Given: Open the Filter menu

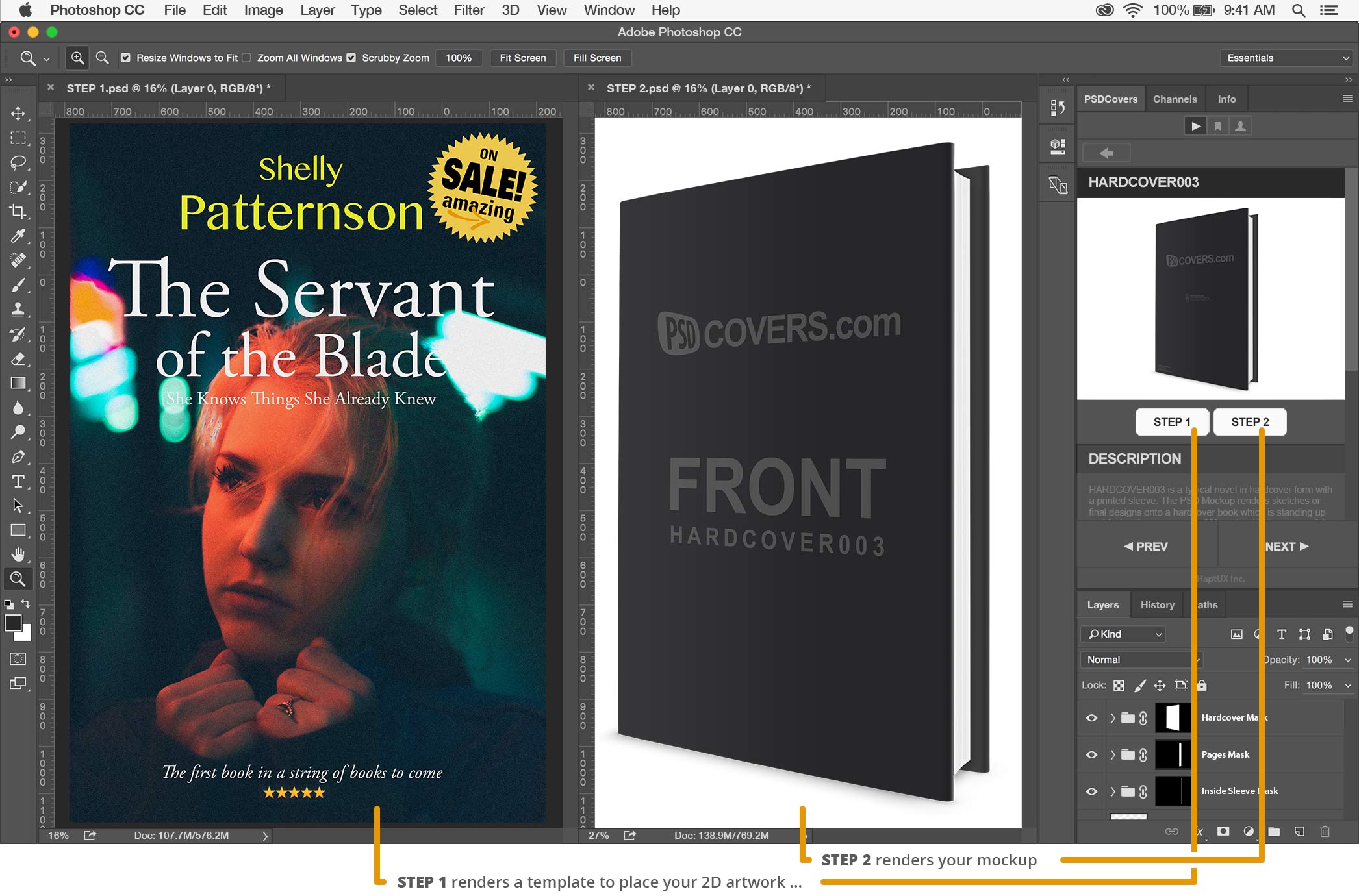Looking at the screenshot, I should coord(468,10).
